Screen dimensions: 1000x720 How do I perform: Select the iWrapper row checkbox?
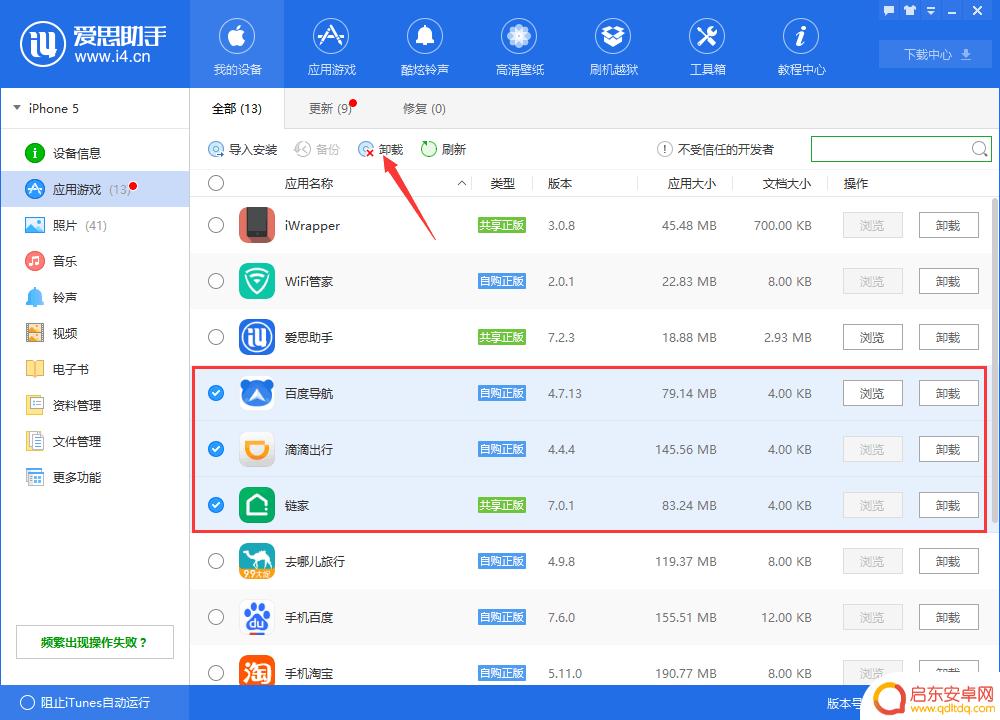(216, 225)
